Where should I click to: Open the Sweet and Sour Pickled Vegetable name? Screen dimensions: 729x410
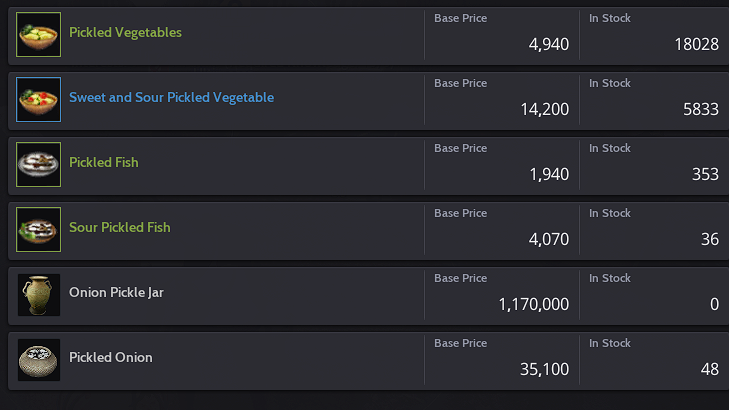click(171, 98)
